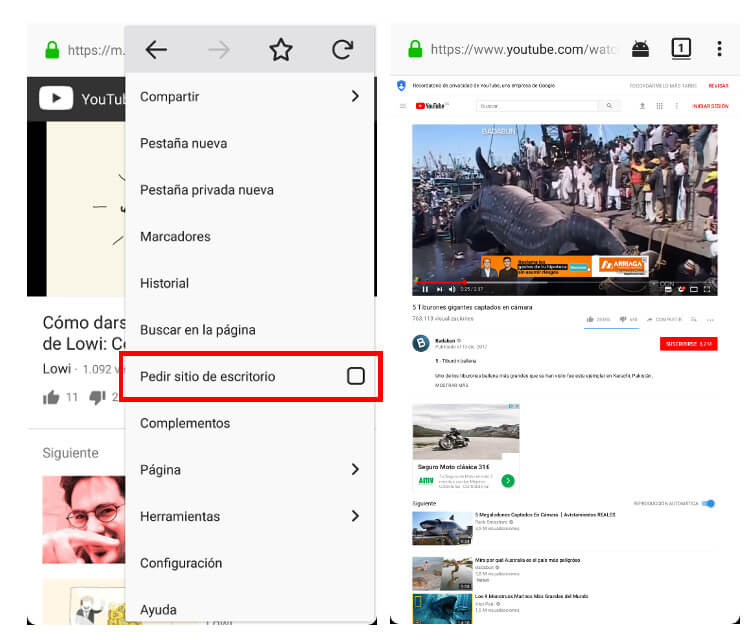This screenshot has height=640, width=750.
Task: Tap the green padlock in the left browser
Action: tap(52, 50)
